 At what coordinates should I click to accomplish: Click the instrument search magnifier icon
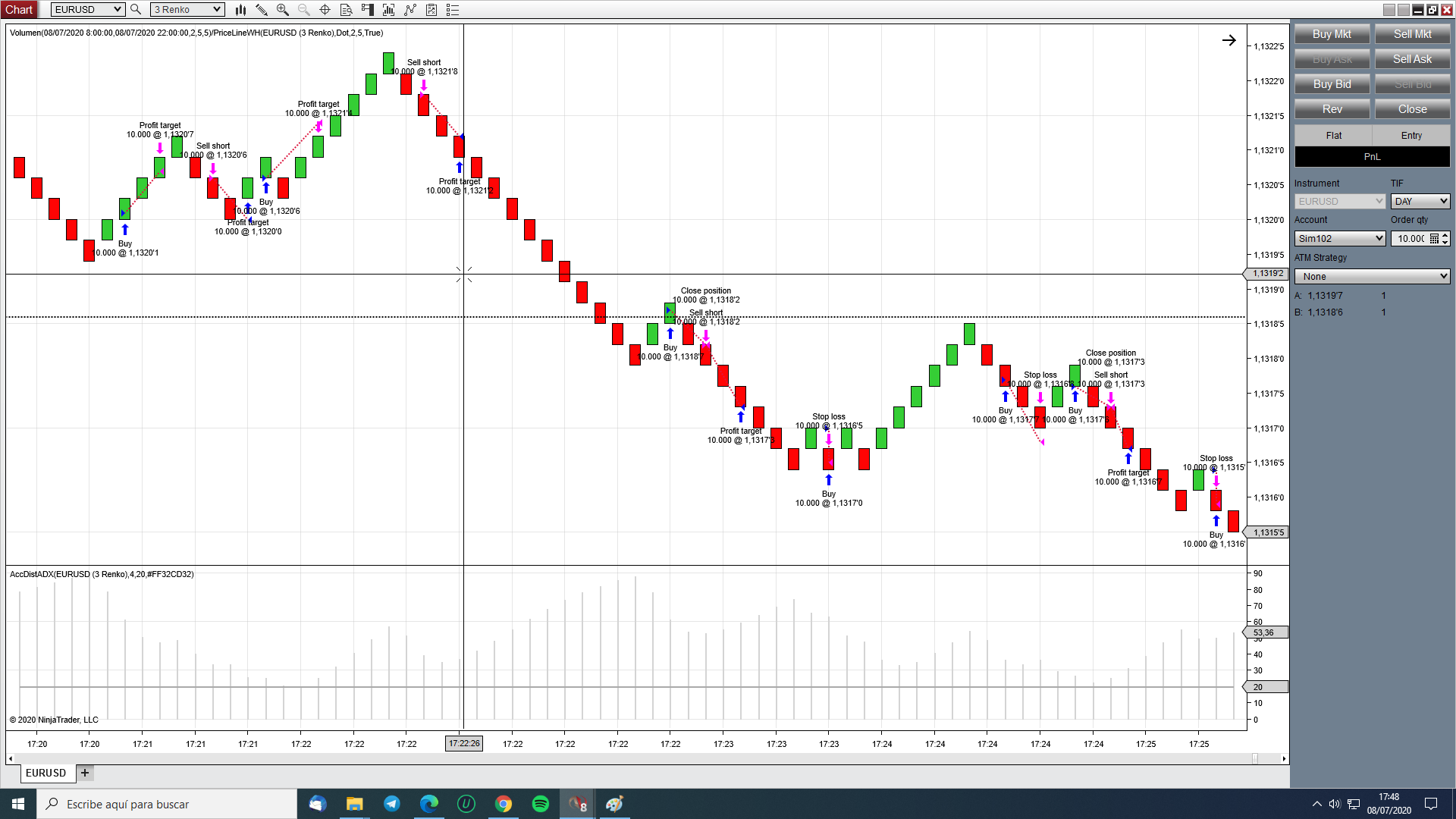(136, 10)
